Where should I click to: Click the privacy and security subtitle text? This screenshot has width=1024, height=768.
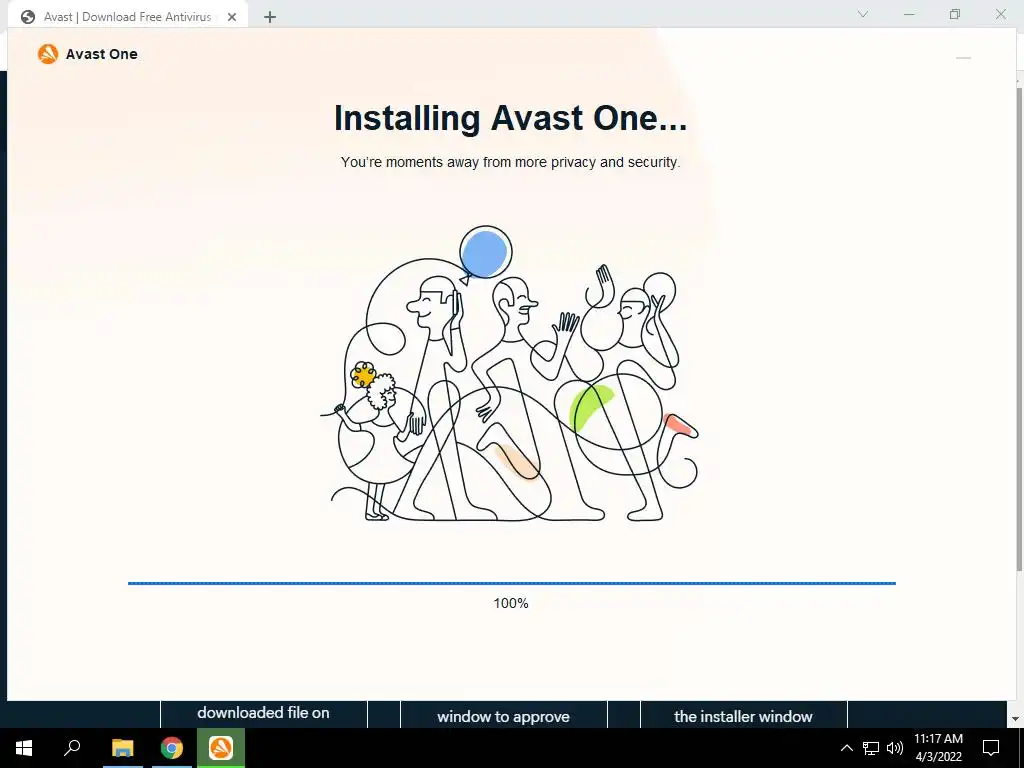(510, 162)
